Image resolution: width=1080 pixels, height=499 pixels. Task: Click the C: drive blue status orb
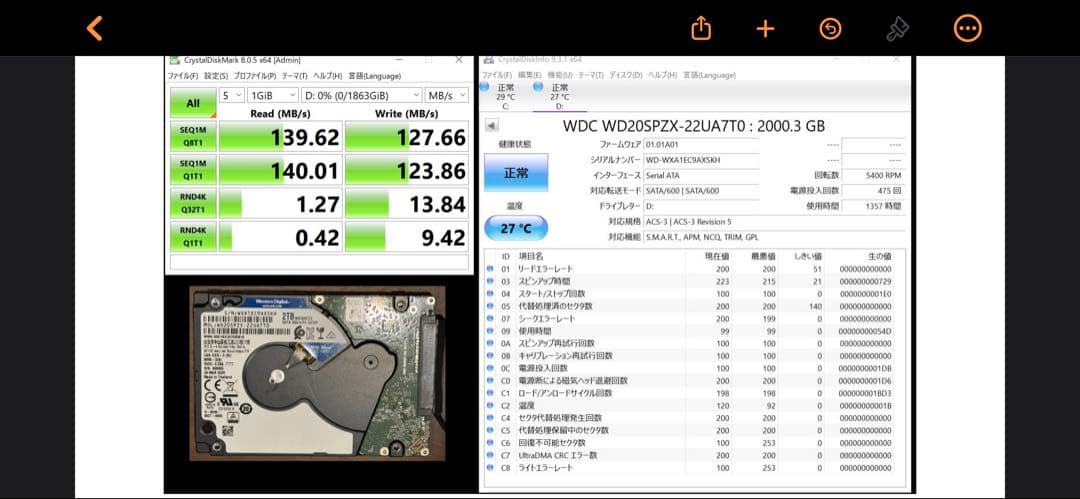[485, 87]
